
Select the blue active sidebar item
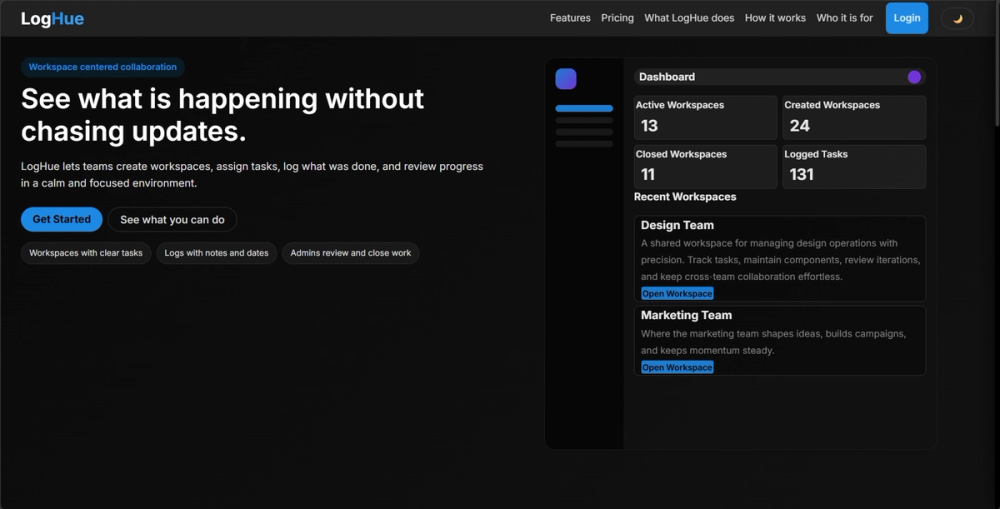(x=584, y=108)
